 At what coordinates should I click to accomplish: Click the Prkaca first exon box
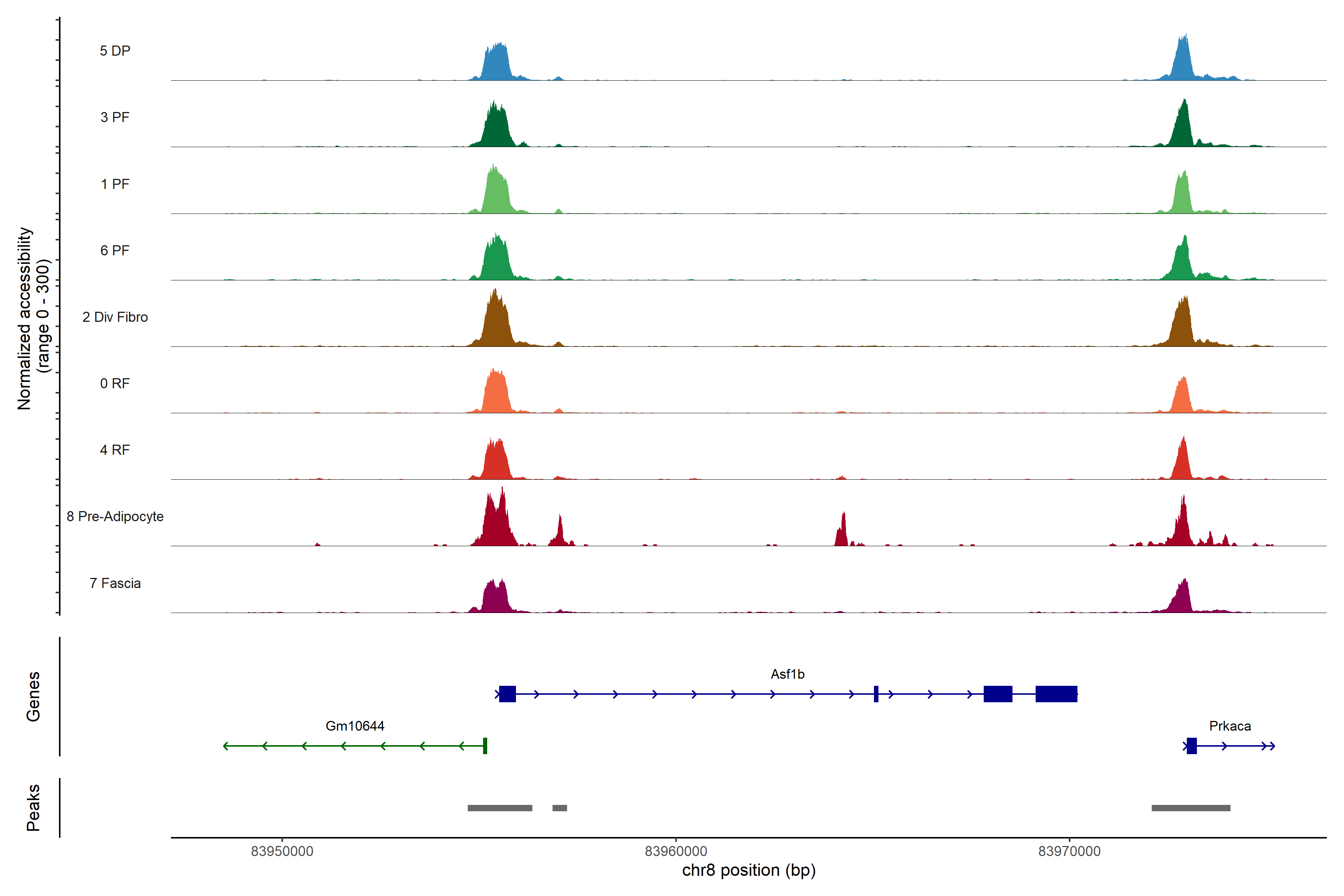(x=1191, y=746)
